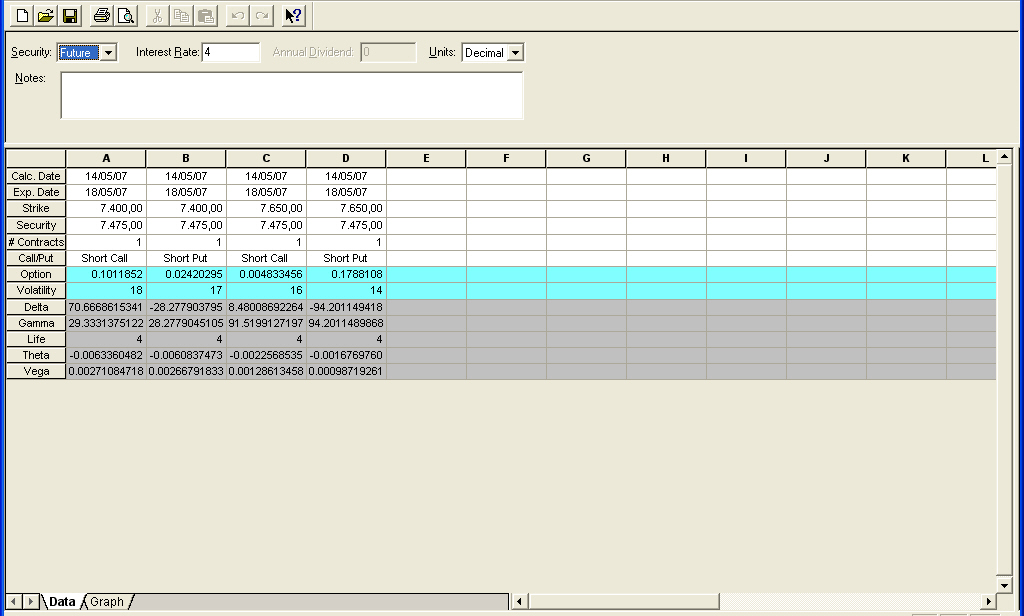Click the Calc. Date row header

[x=36, y=176]
